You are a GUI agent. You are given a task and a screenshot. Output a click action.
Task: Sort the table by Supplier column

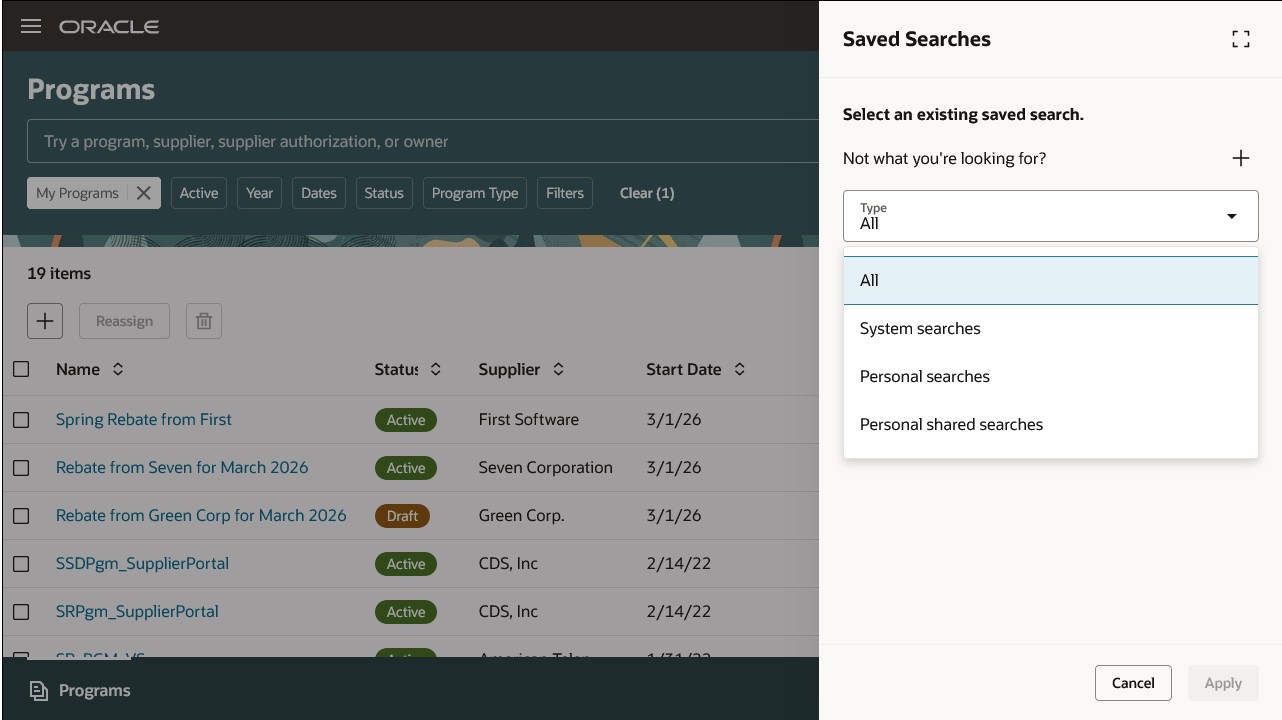click(558, 370)
